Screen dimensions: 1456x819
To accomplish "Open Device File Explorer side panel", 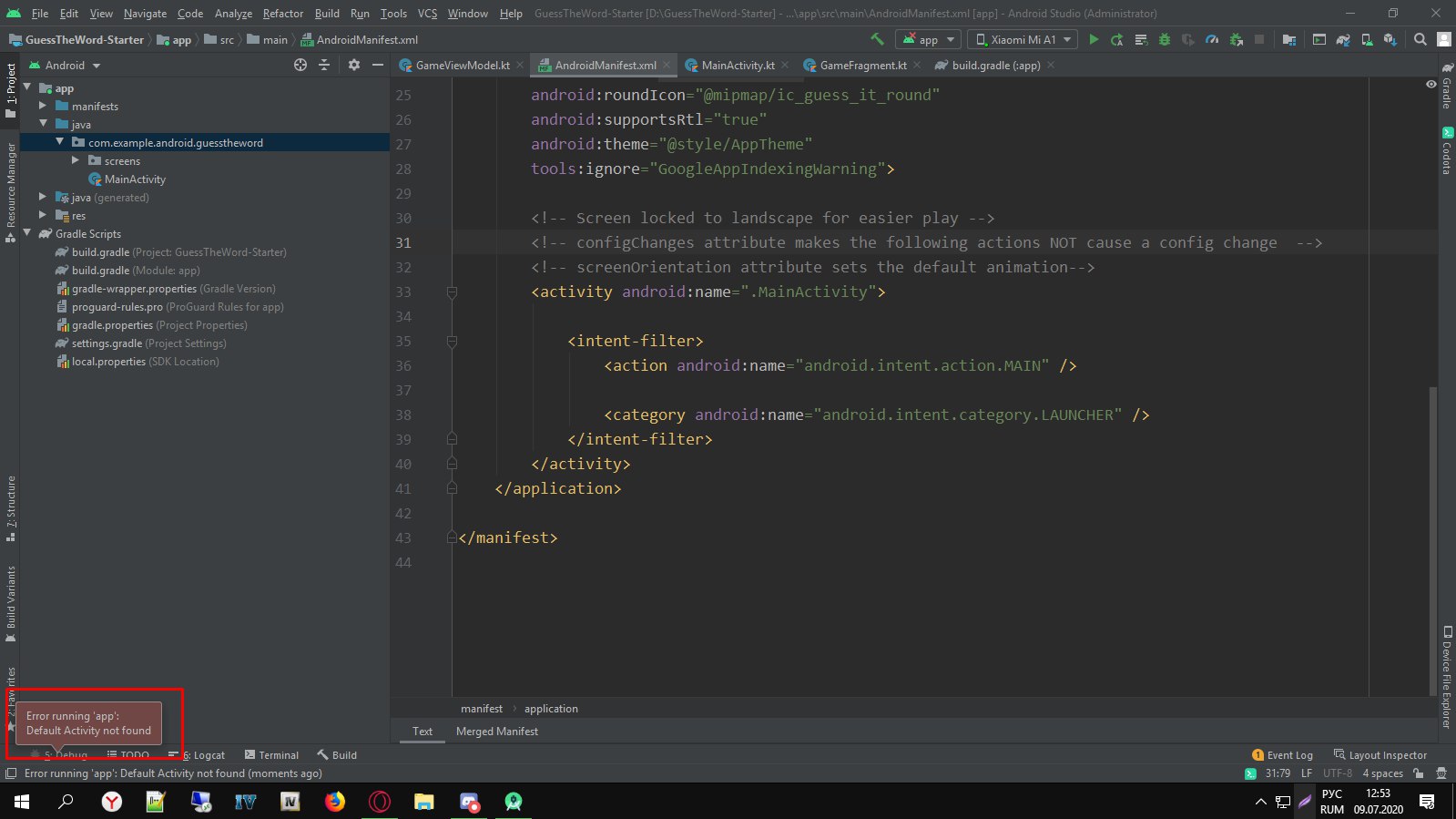I will (x=1446, y=678).
